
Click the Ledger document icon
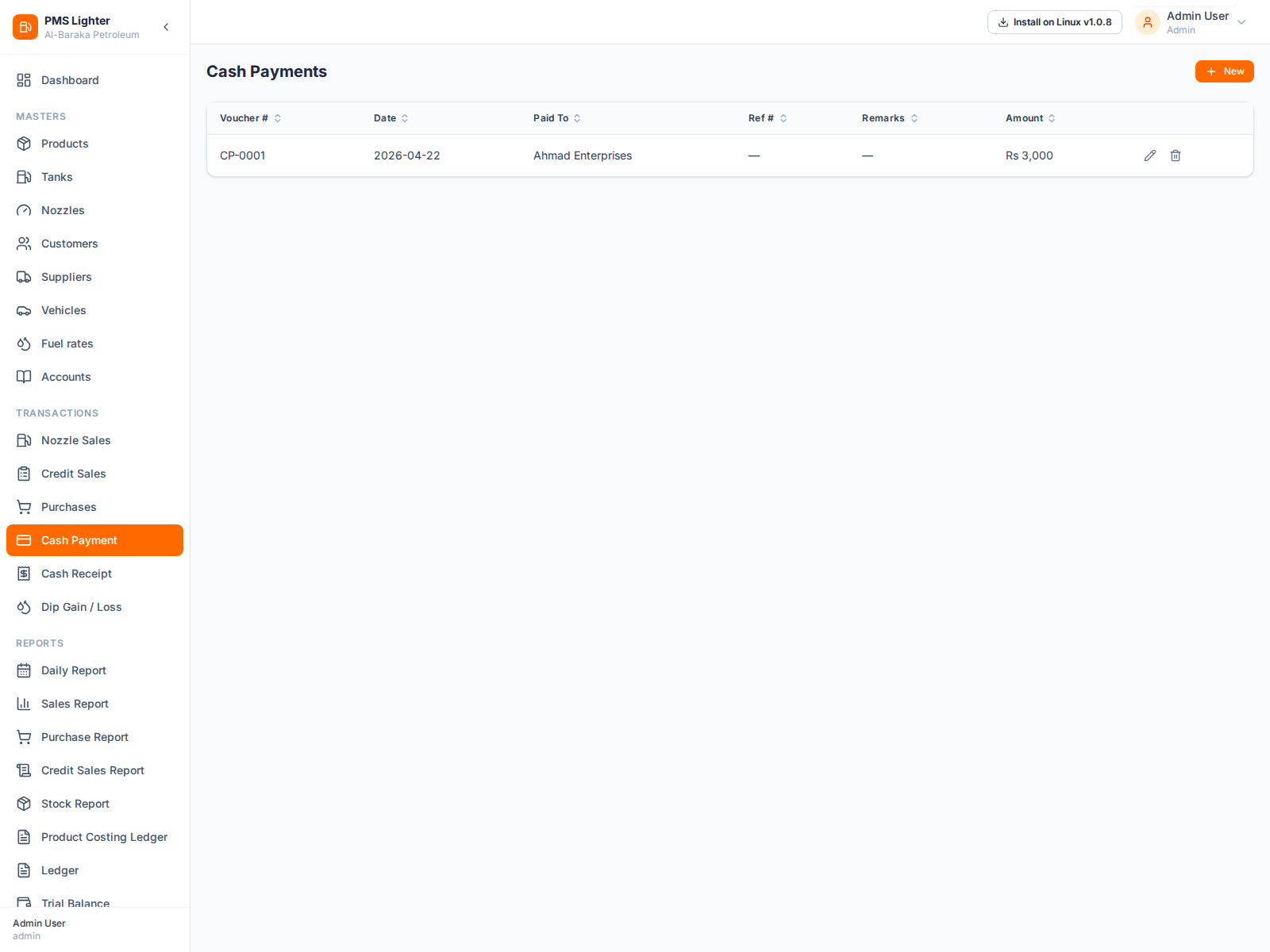24,870
